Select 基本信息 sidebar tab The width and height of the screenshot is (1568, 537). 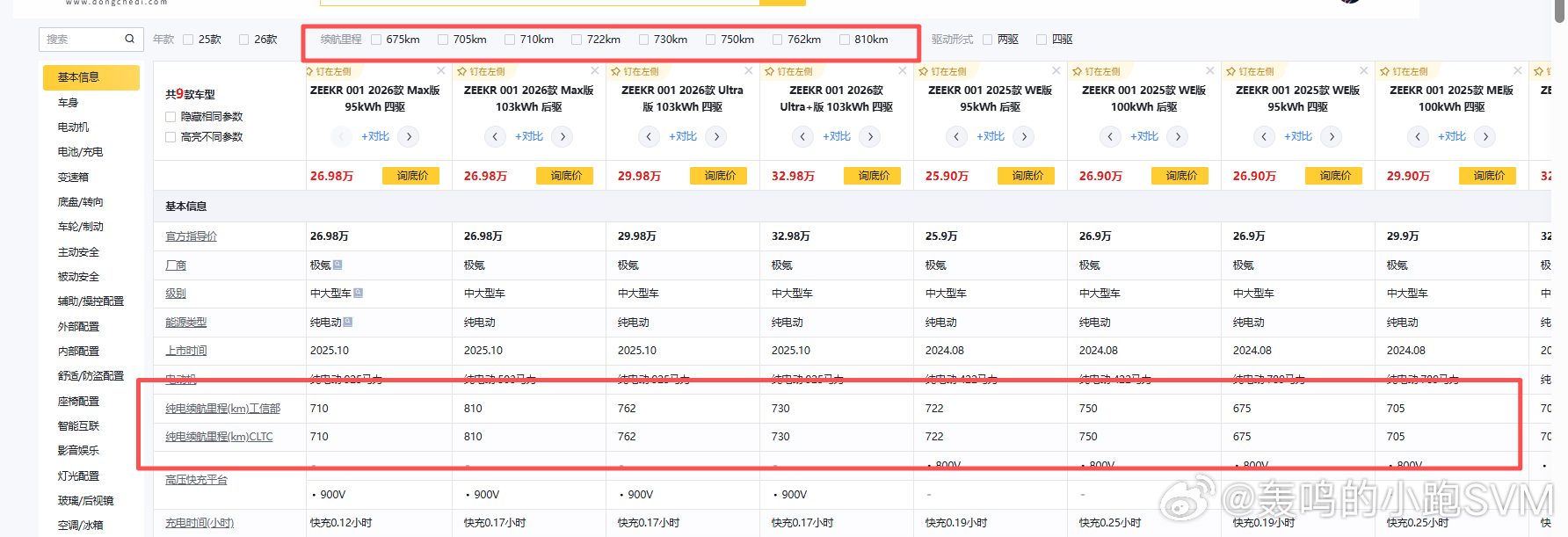[91, 77]
